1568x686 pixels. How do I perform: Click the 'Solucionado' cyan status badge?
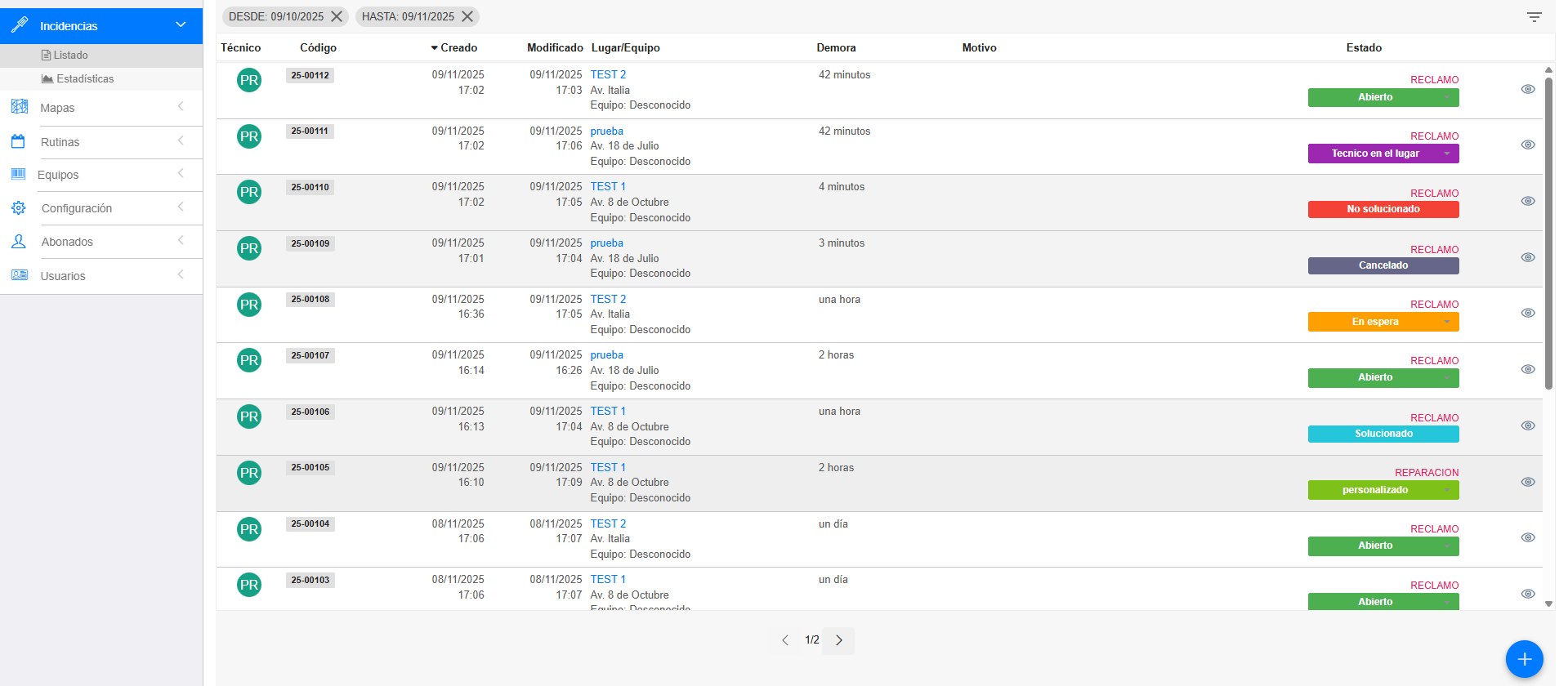[x=1383, y=434]
